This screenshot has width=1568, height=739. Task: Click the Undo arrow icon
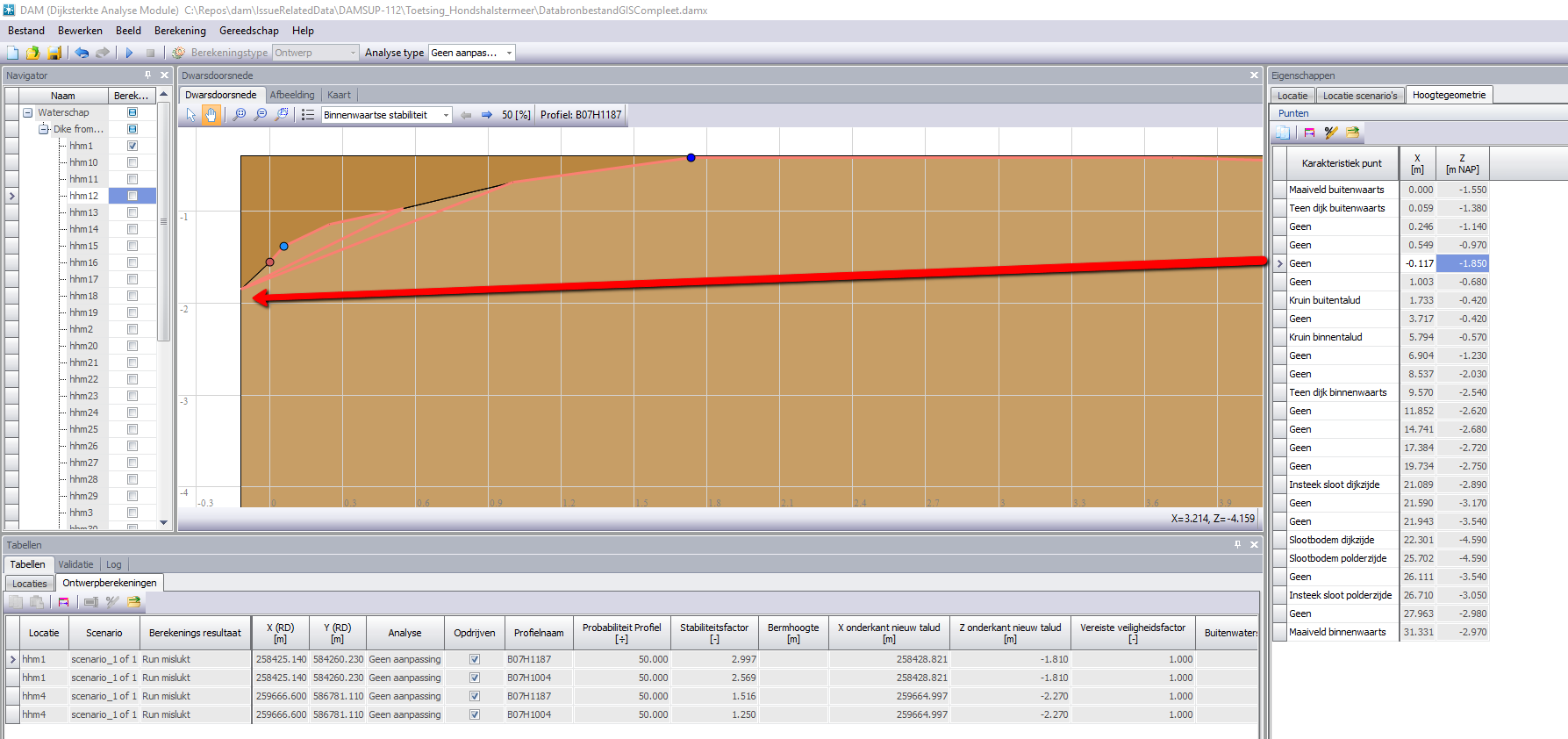pos(82,53)
